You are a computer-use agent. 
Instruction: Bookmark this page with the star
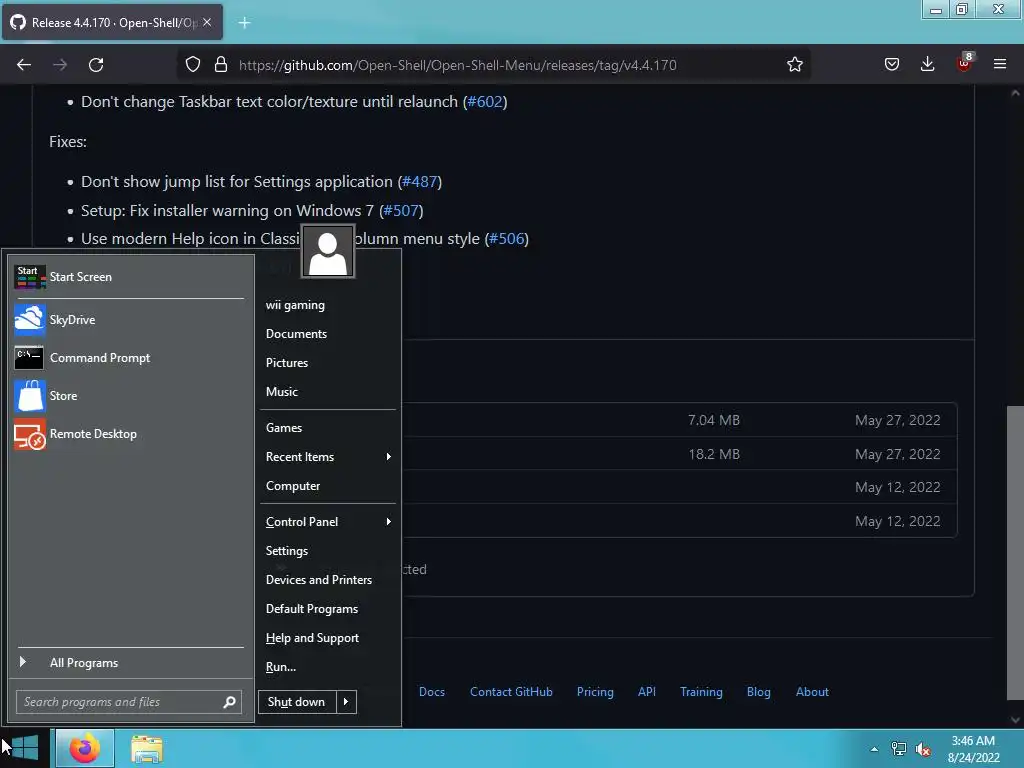[795, 65]
